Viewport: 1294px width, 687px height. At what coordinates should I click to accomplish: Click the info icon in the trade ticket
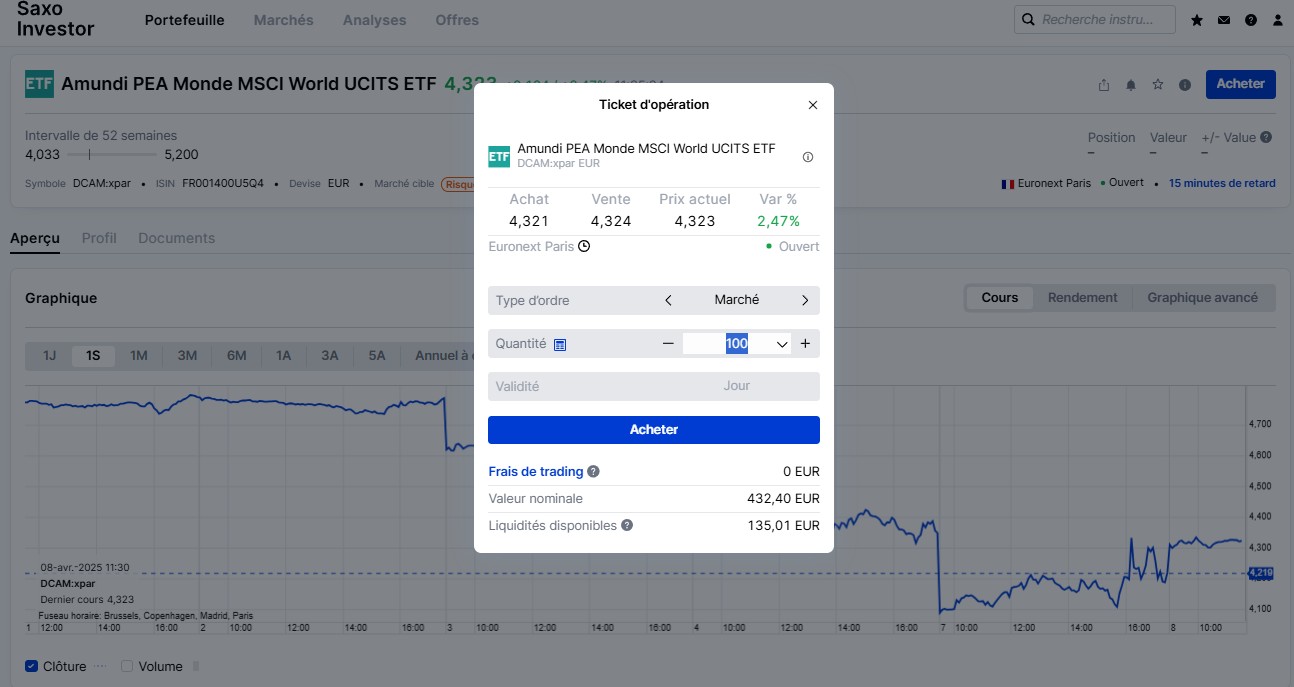pyautogui.click(x=808, y=157)
